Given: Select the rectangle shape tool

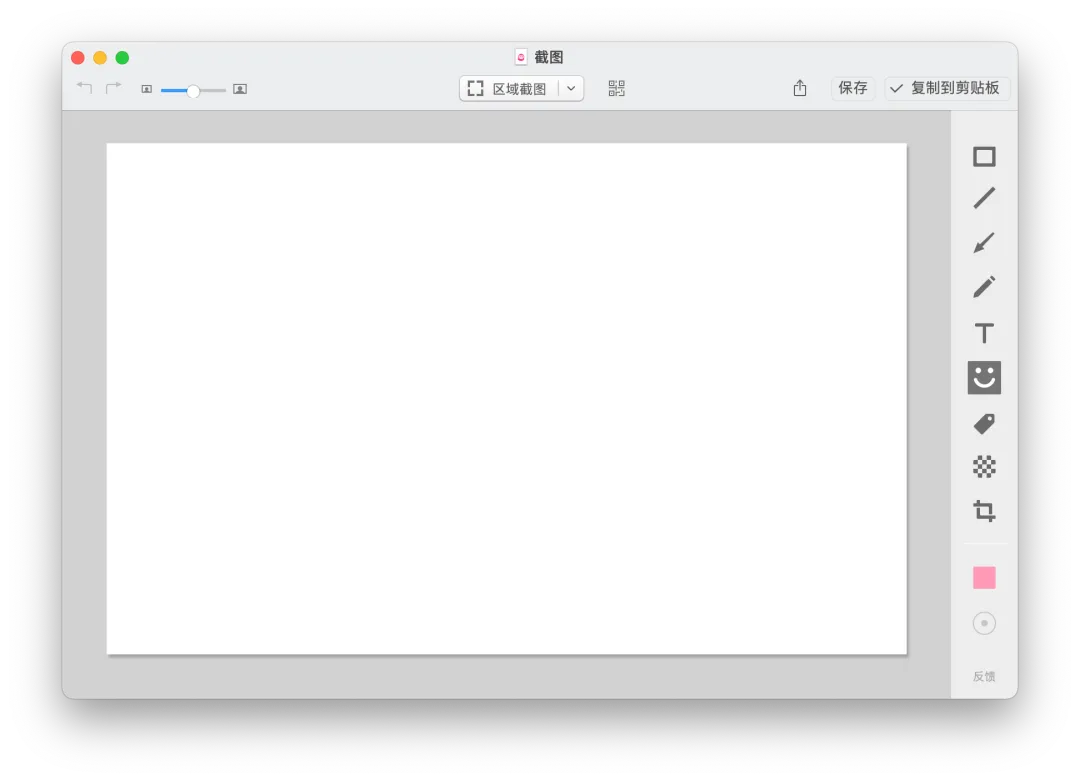Looking at the screenshot, I should (984, 157).
